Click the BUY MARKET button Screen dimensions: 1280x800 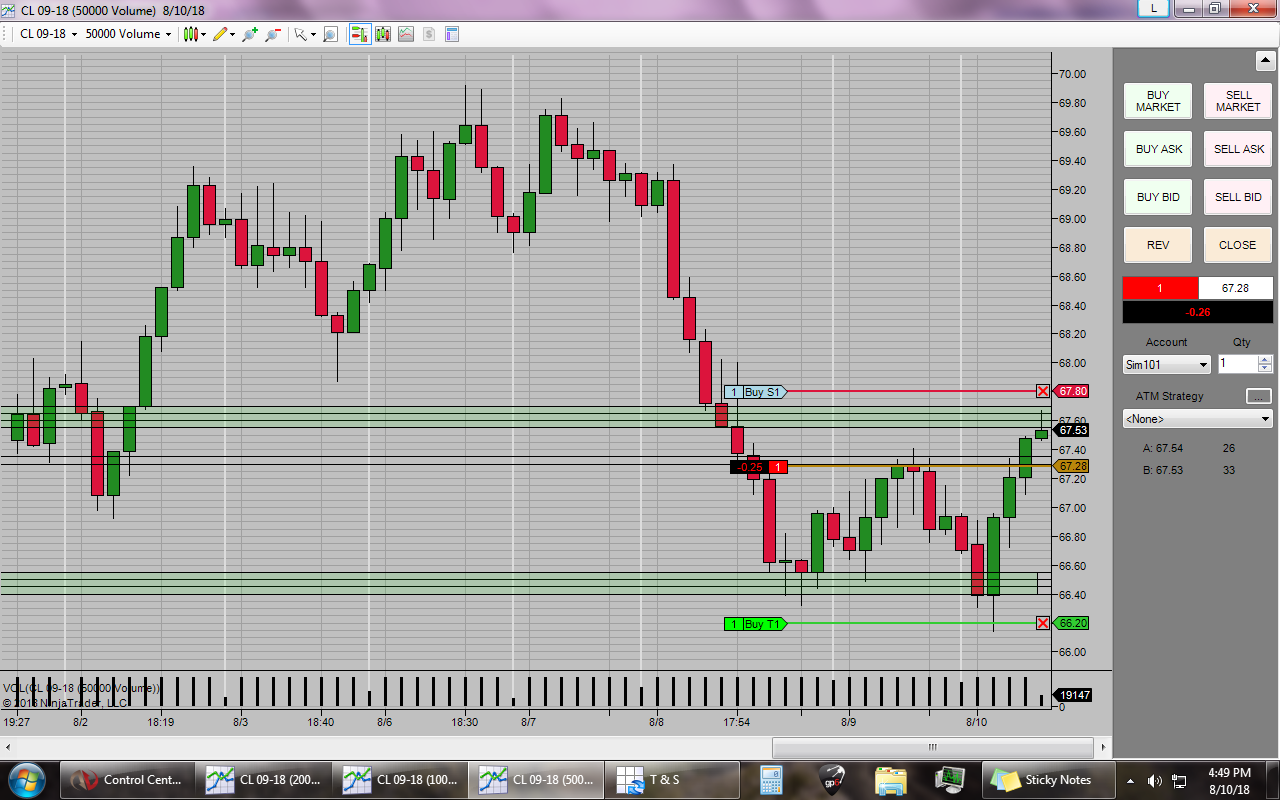tap(1158, 101)
